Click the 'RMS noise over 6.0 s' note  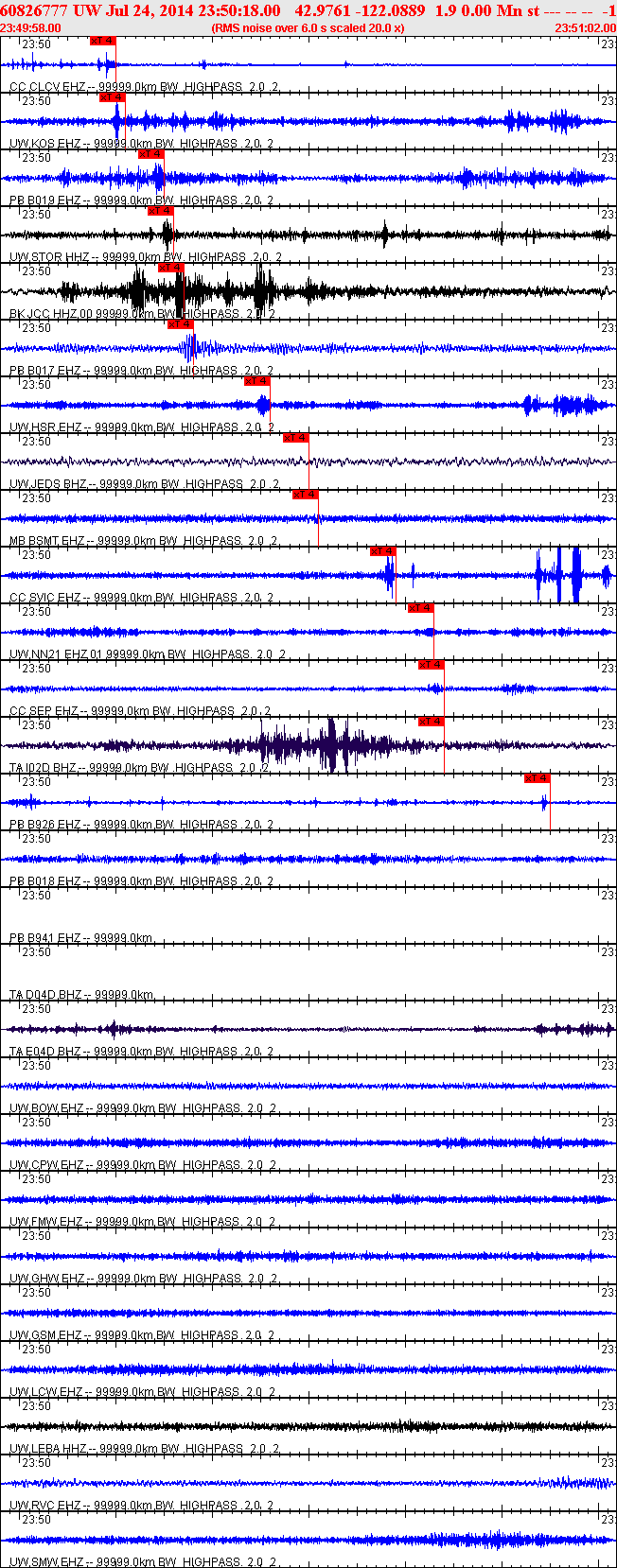(x=309, y=28)
